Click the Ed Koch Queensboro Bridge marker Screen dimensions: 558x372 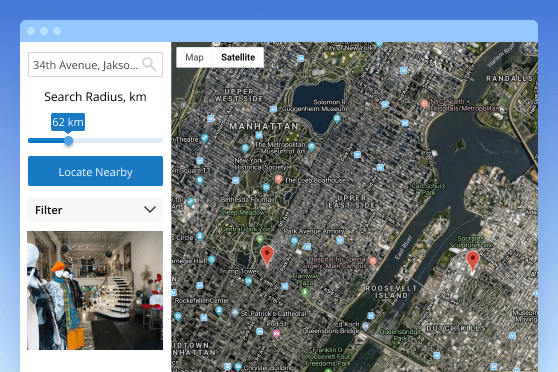click(365, 326)
